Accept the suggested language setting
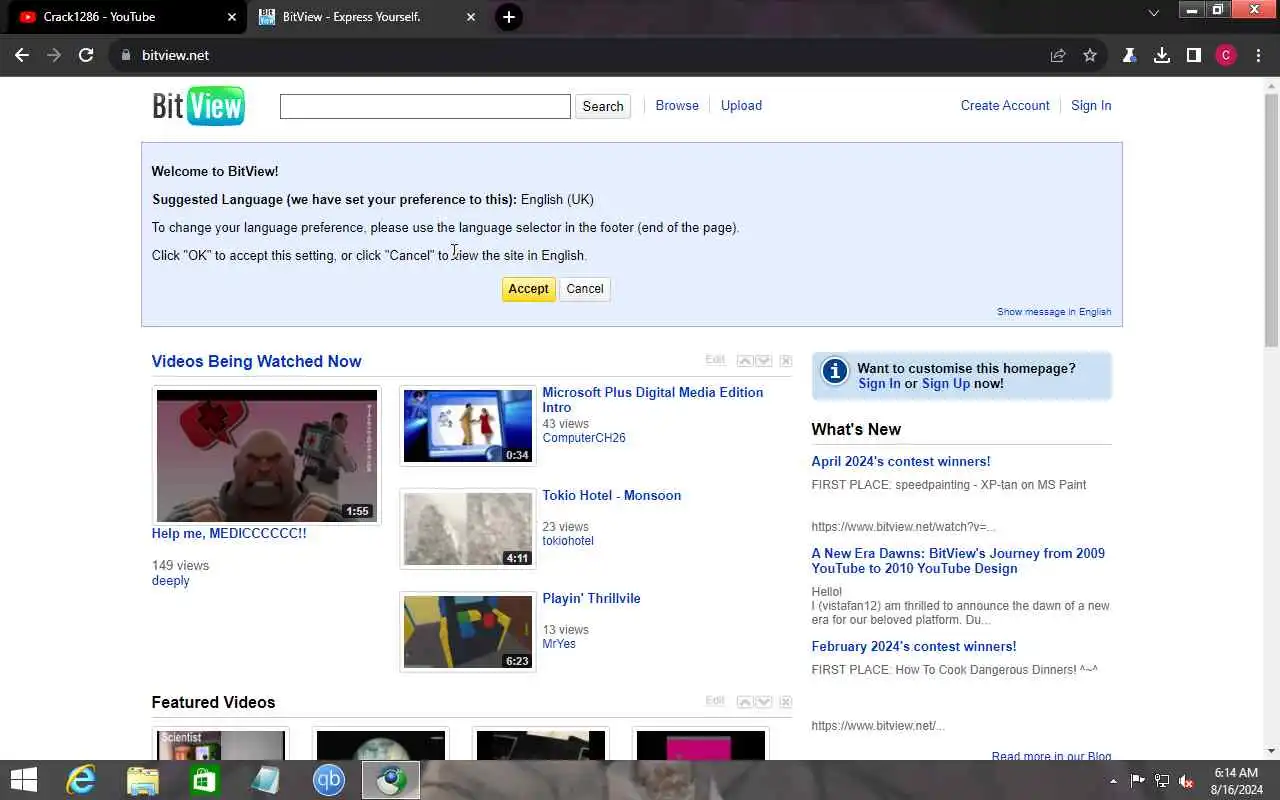The height and width of the screenshot is (800, 1280). 528,289
